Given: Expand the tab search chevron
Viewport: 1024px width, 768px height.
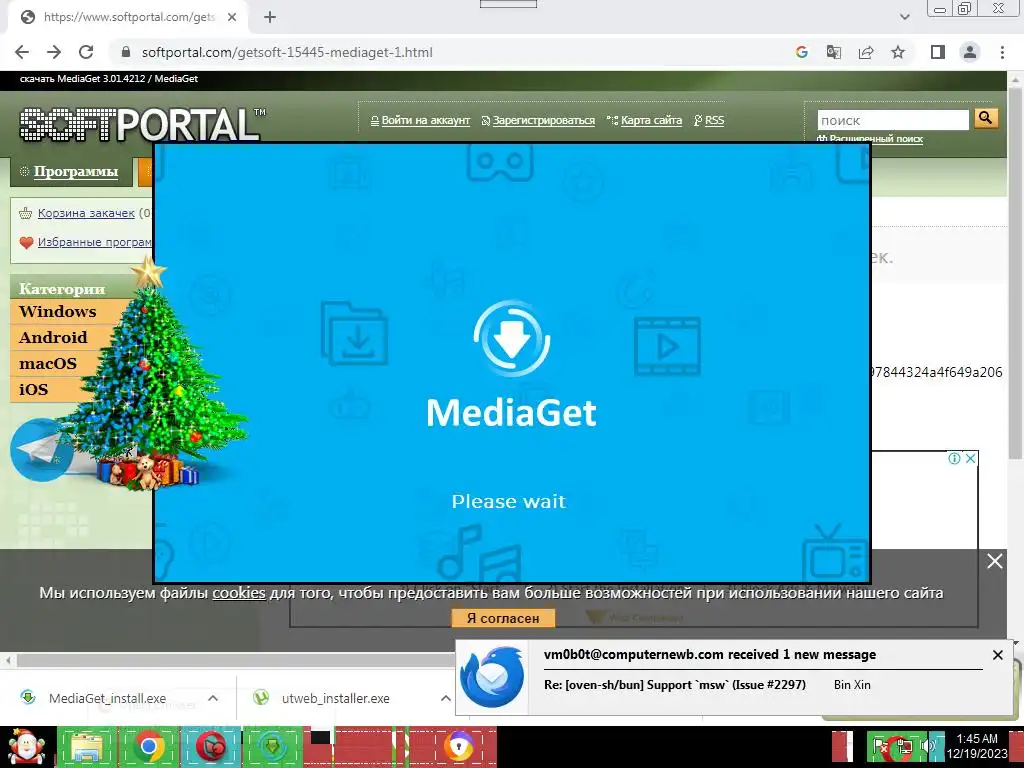Looking at the screenshot, I should coord(904,17).
